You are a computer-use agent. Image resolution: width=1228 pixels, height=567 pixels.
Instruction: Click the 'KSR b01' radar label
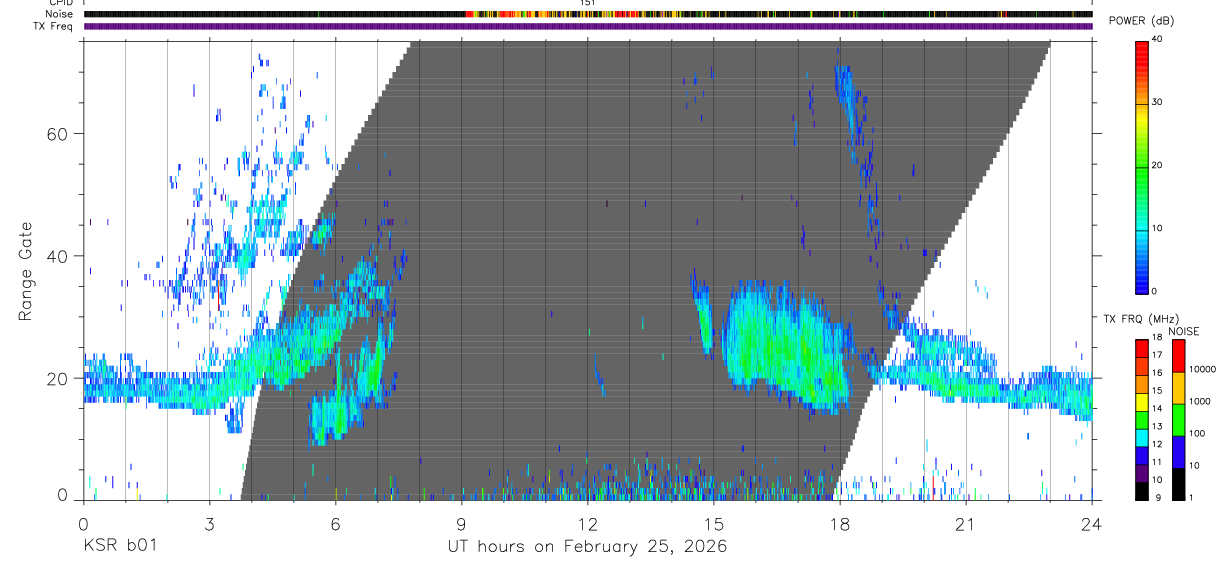click(119, 547)
